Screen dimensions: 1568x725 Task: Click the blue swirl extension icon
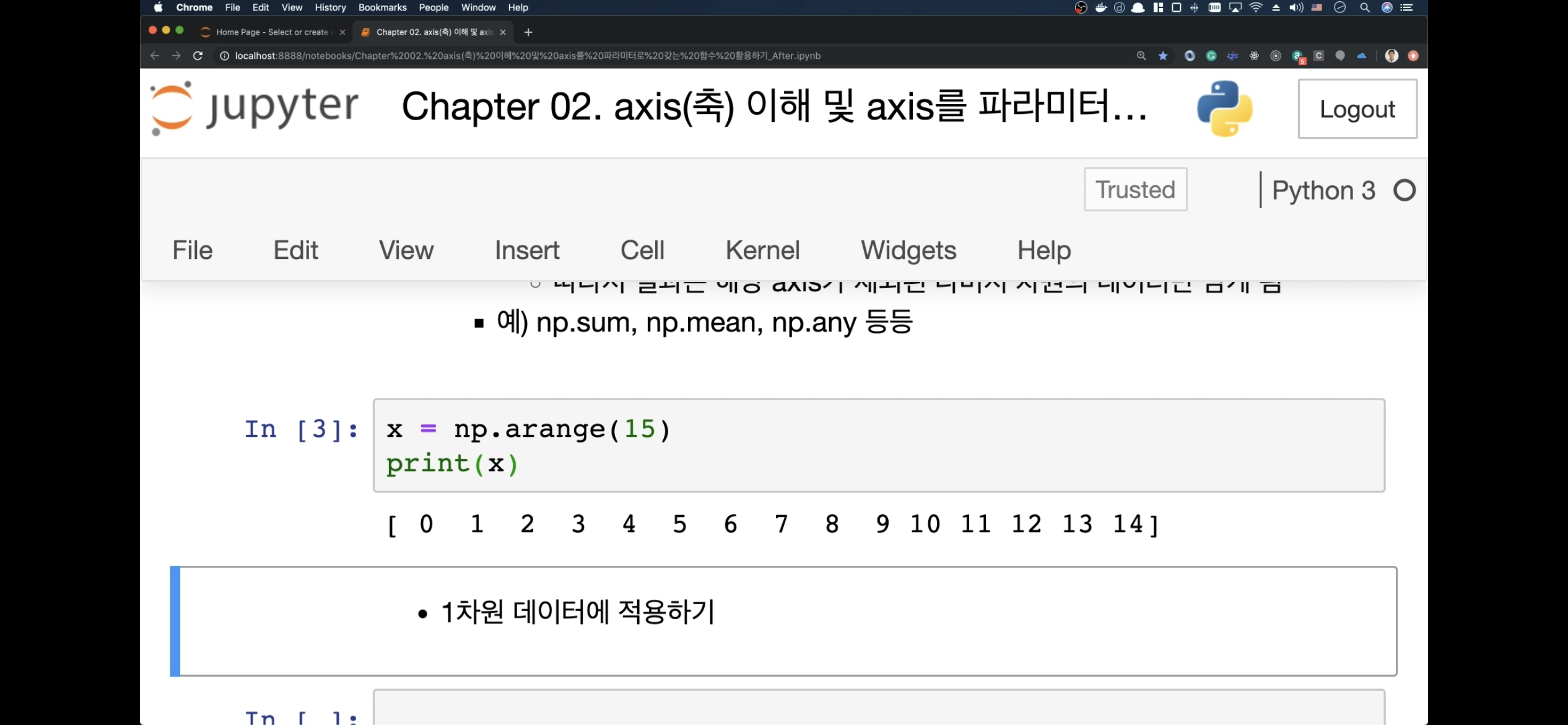[1190, 56]
